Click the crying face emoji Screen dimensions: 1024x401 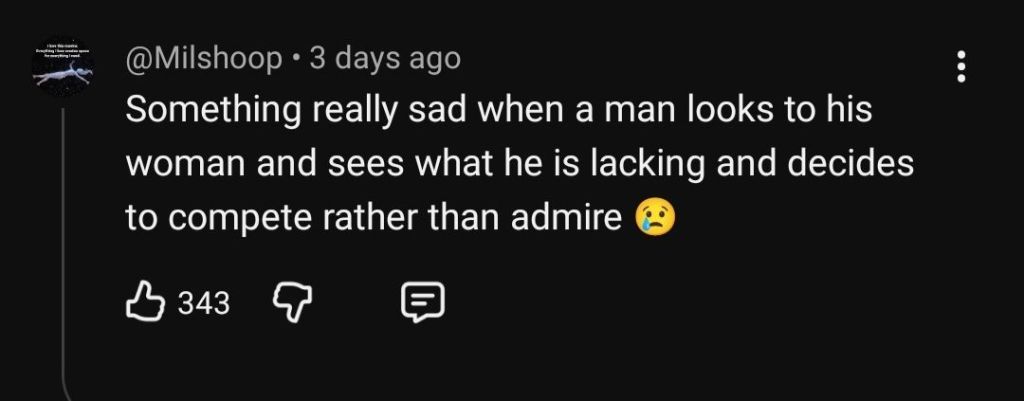[x=655, y=216]
